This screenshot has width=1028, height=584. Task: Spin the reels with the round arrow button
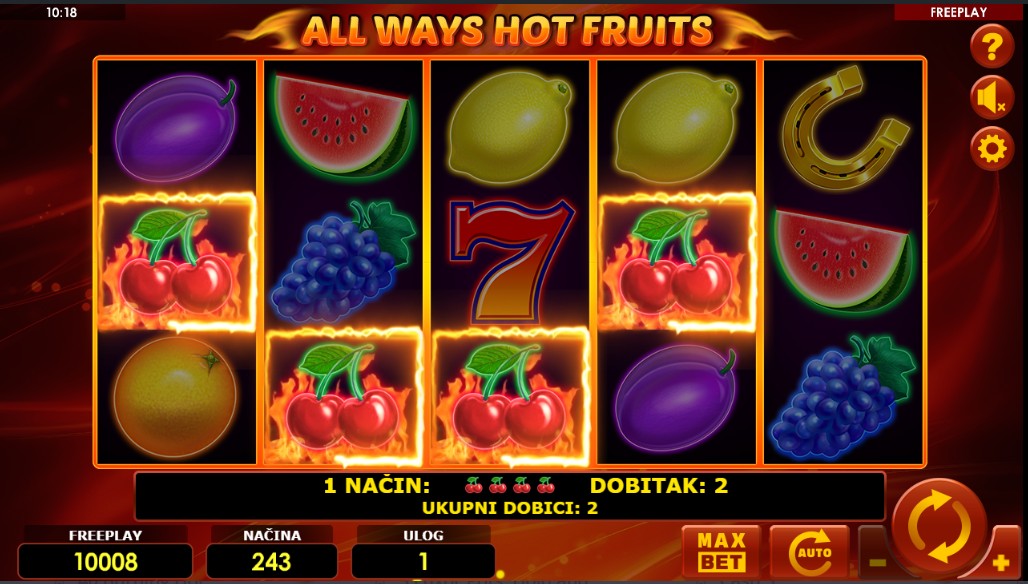pyautogui.click(x=939, y=526)
